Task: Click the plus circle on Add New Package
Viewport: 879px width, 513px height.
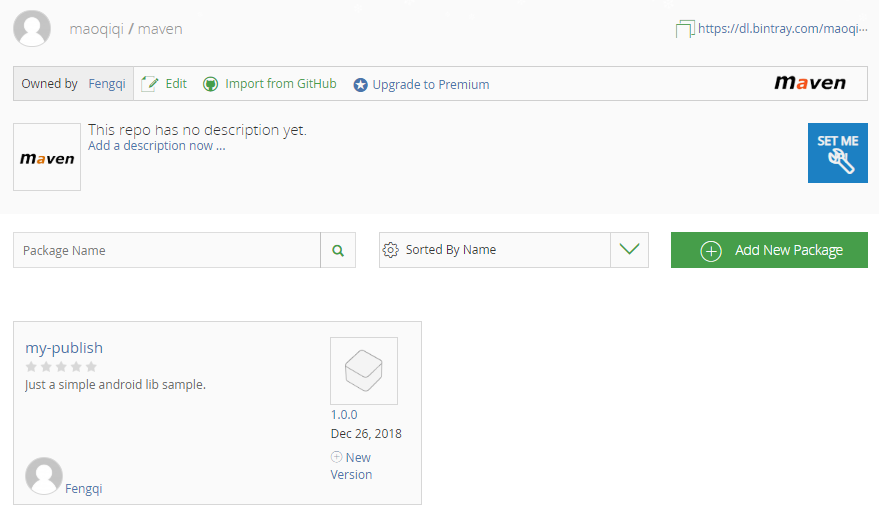Action: coord(711,251)
